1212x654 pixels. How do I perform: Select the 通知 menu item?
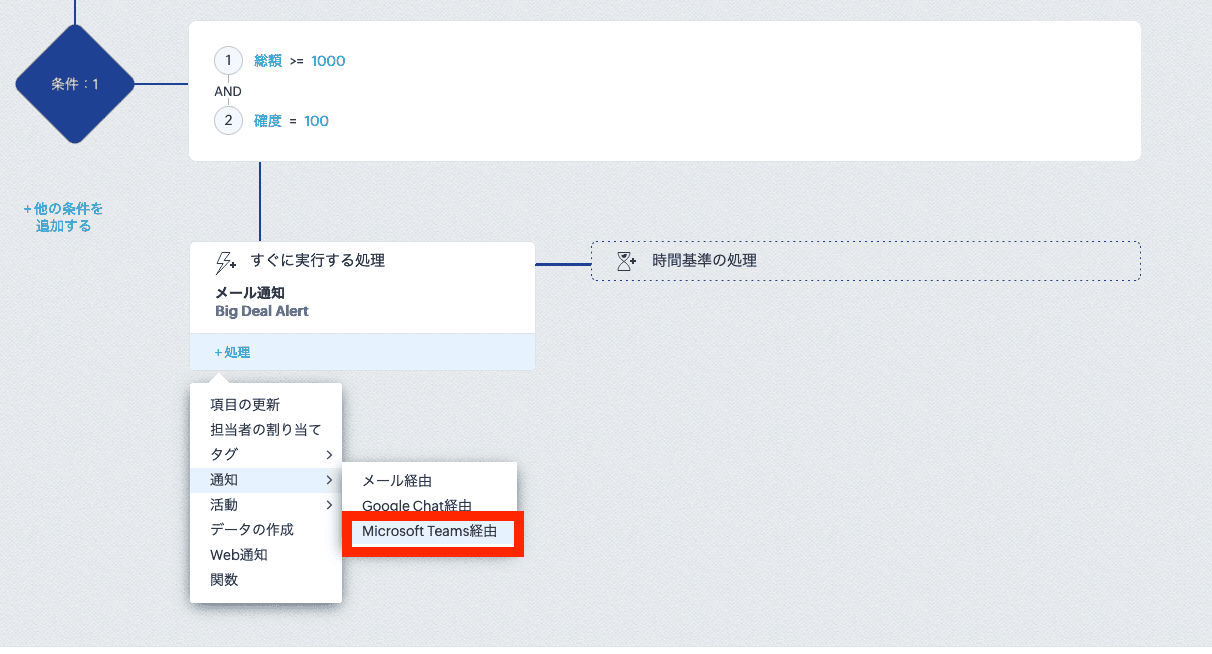(x=266, y=480)
